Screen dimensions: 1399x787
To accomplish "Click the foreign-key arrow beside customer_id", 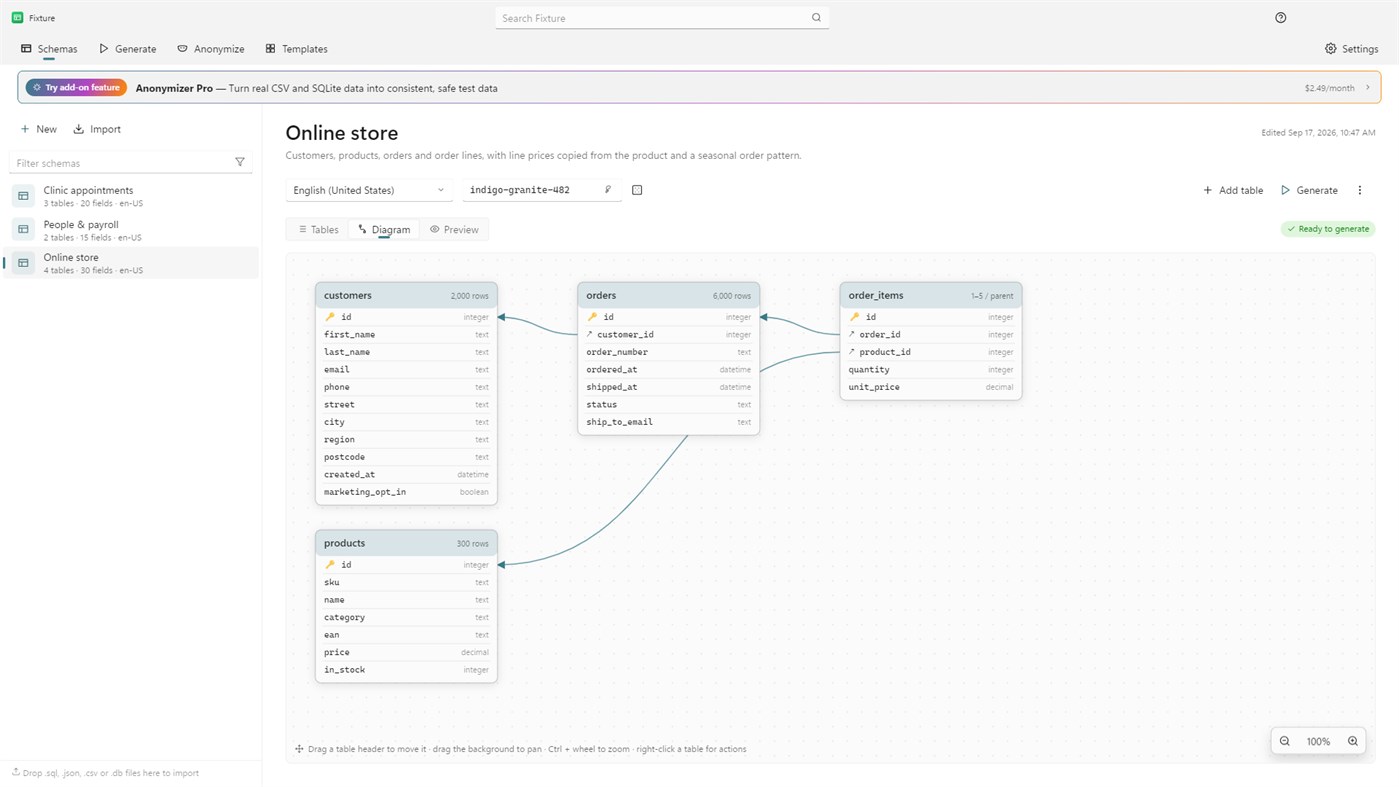I will point(590,334).
